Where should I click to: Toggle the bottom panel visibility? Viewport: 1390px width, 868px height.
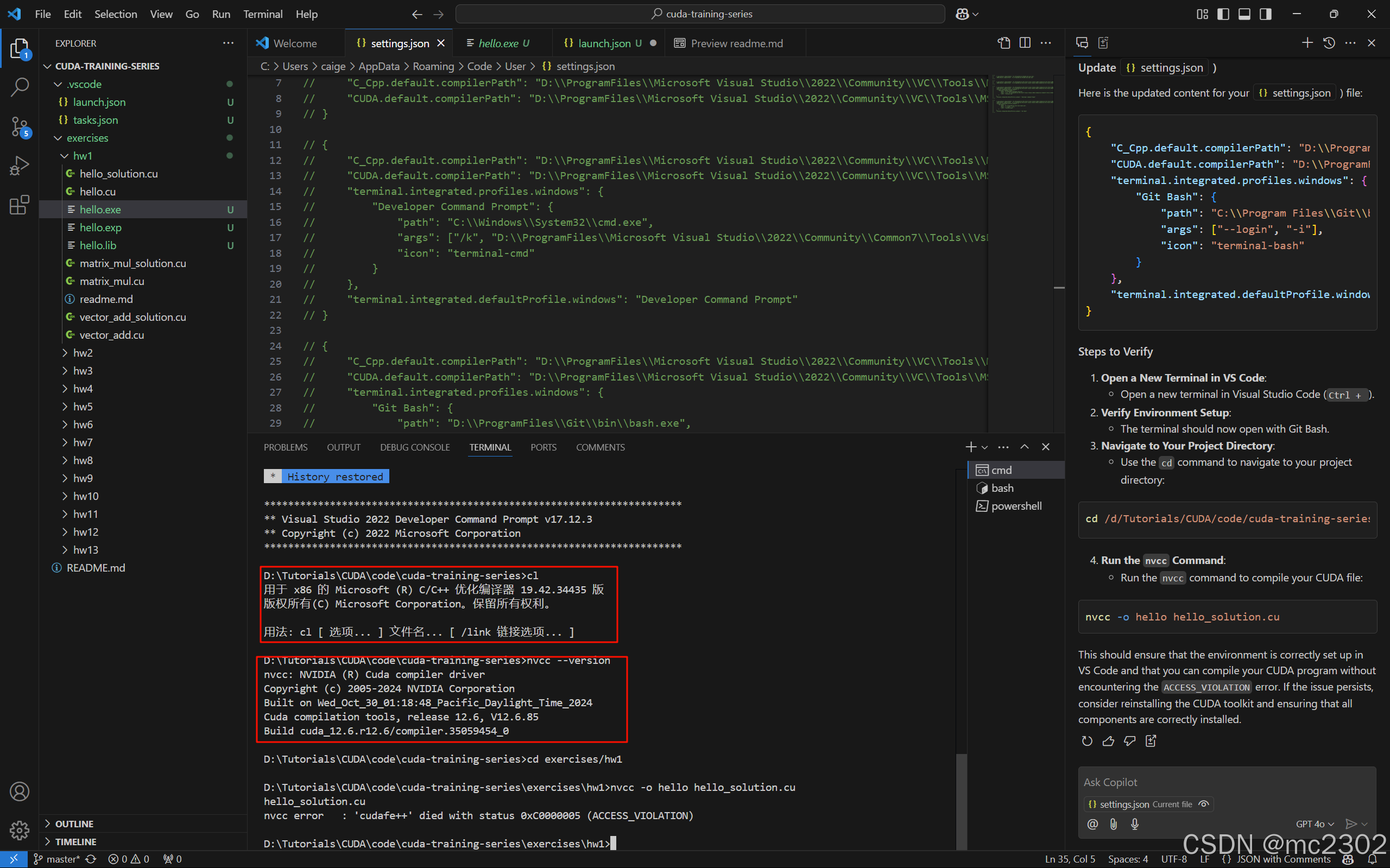(x=1243, y=13)
